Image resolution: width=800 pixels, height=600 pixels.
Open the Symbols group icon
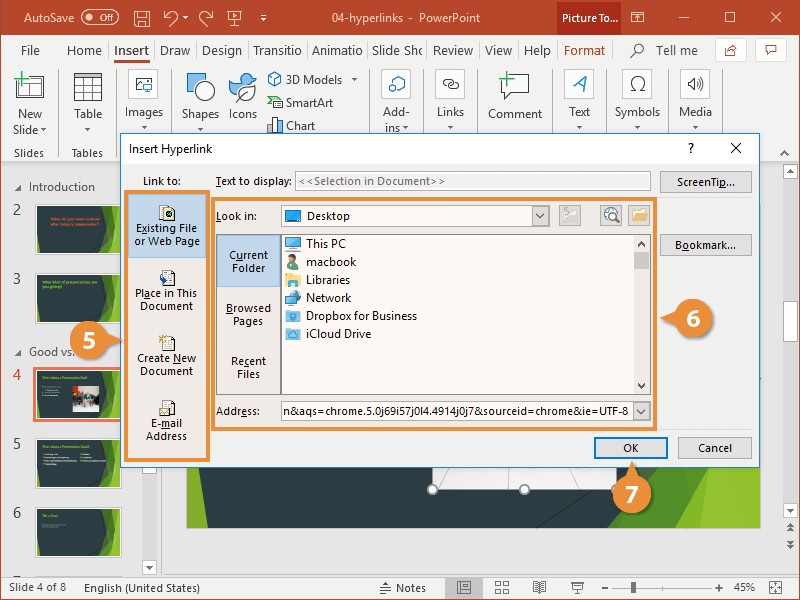(637, 84)
